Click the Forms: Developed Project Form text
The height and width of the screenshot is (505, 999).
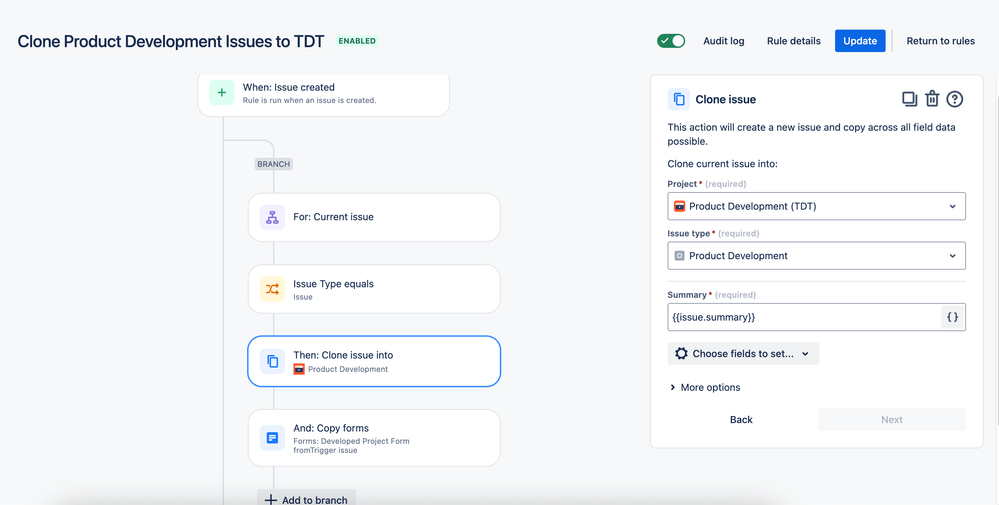click(351, 441)
